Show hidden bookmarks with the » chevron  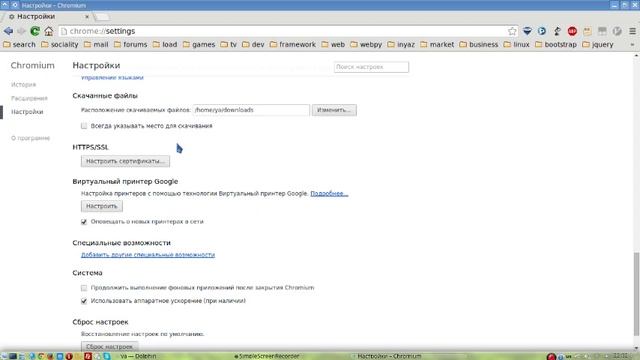click(632, 44)
